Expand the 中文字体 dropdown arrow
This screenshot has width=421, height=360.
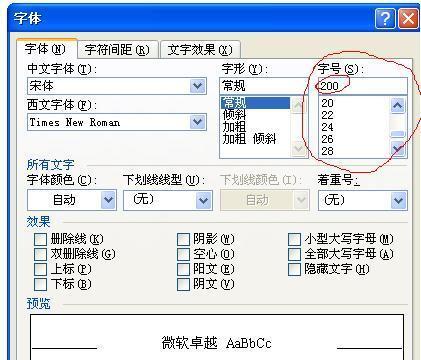click(x=198, y=86)
